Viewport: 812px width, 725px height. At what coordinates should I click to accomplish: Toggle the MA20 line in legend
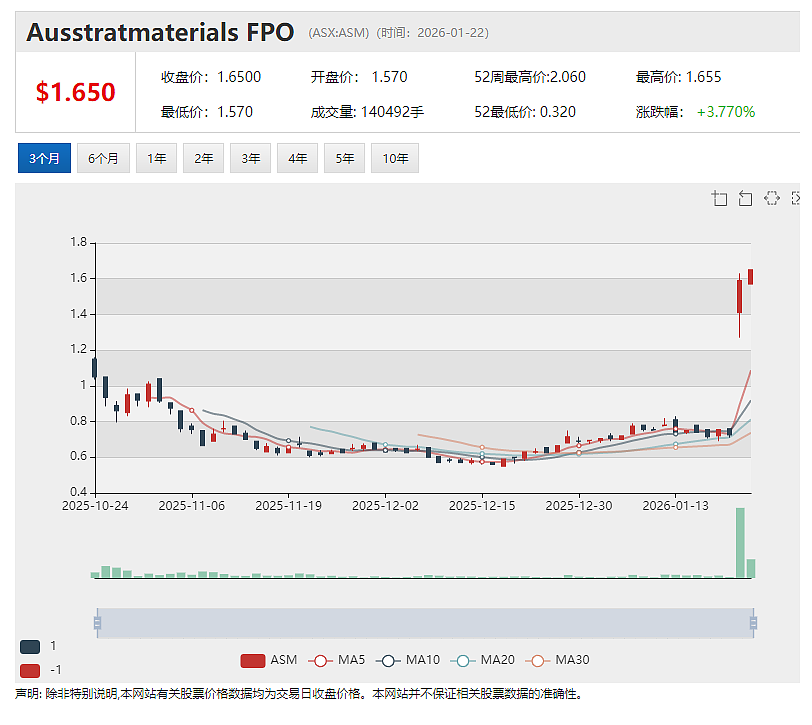click(x=483, y=660)
